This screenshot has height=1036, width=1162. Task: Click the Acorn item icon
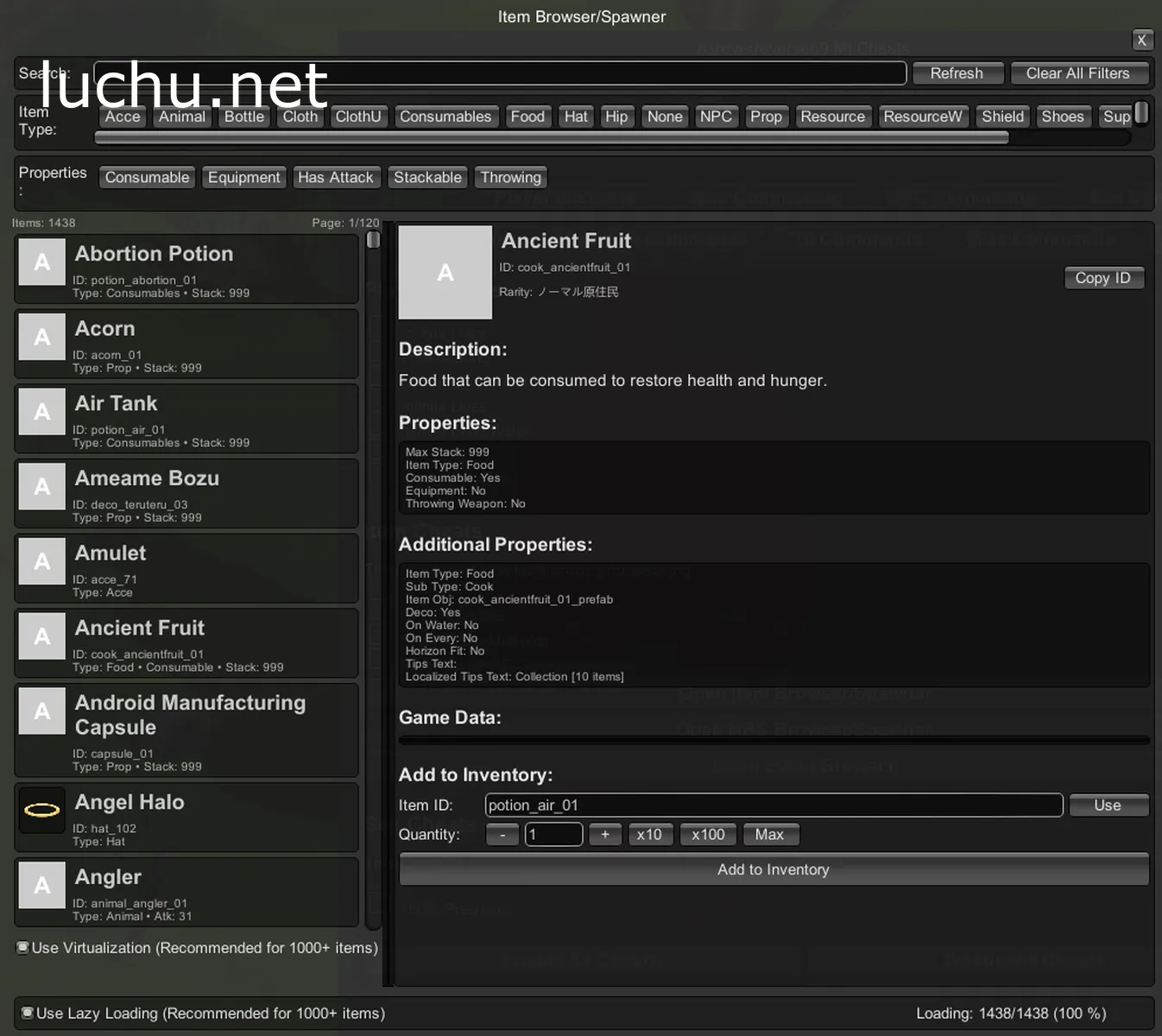coord(42,337)
